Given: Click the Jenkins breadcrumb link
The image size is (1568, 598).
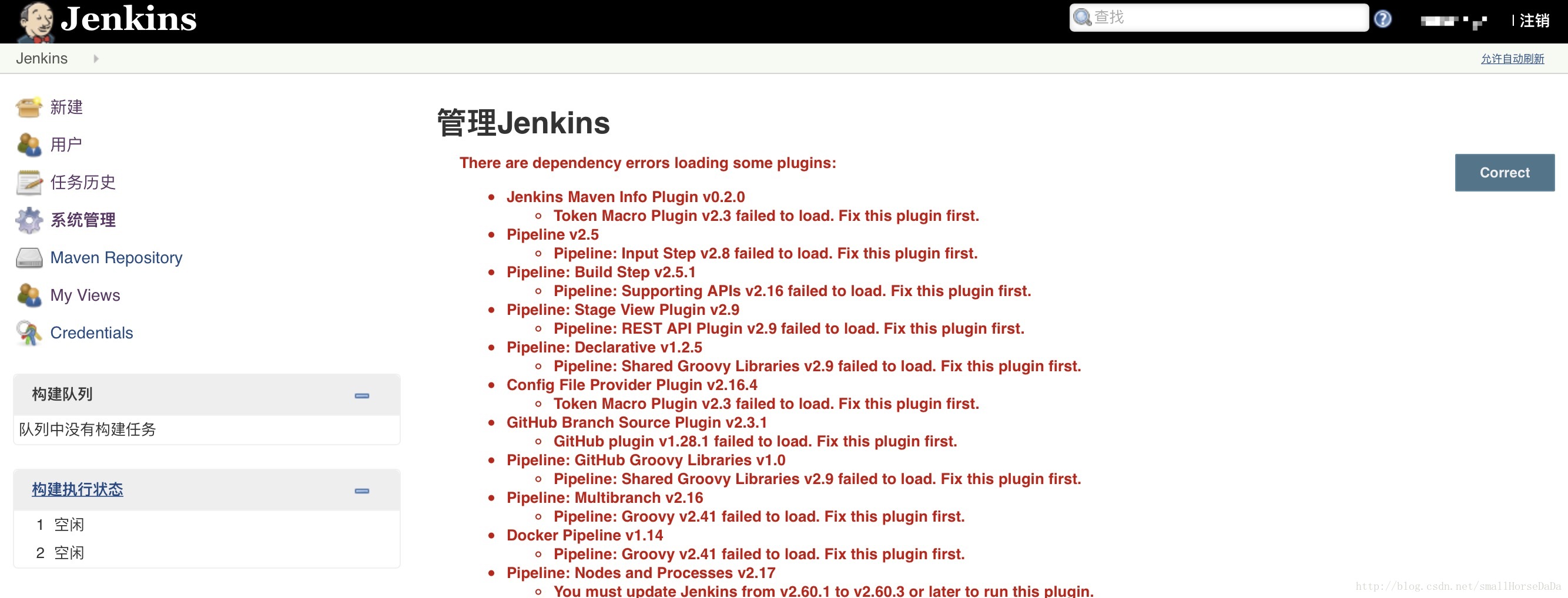Looking at the screenshot, I should coord(41,58).
